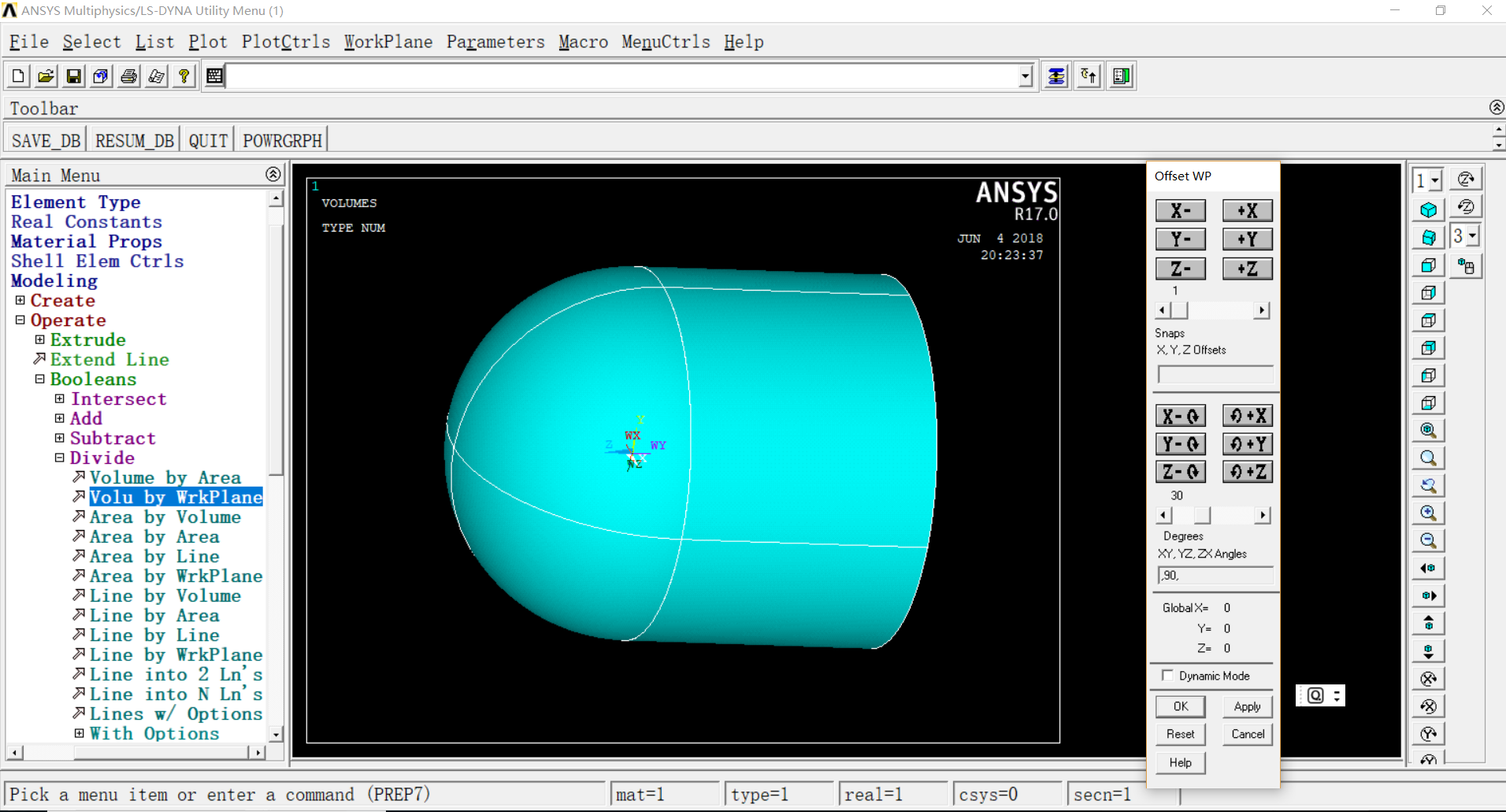This screenshot has width=1506, height=812.
Task: Expand the Create tree node
Action: [20, 300]
